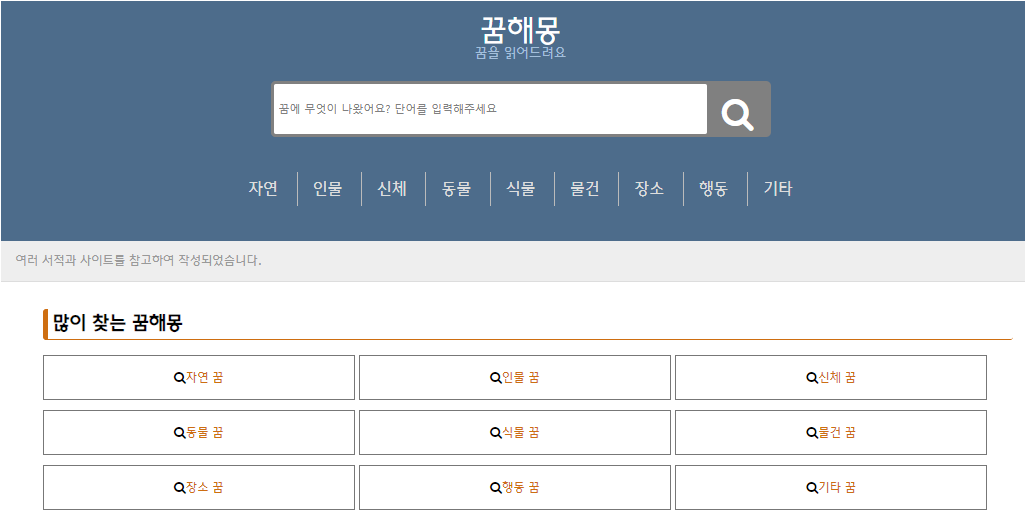1025x514 pixels.
Task: Select the 장소 꿈 link text
Action: (x=205, y=488)
